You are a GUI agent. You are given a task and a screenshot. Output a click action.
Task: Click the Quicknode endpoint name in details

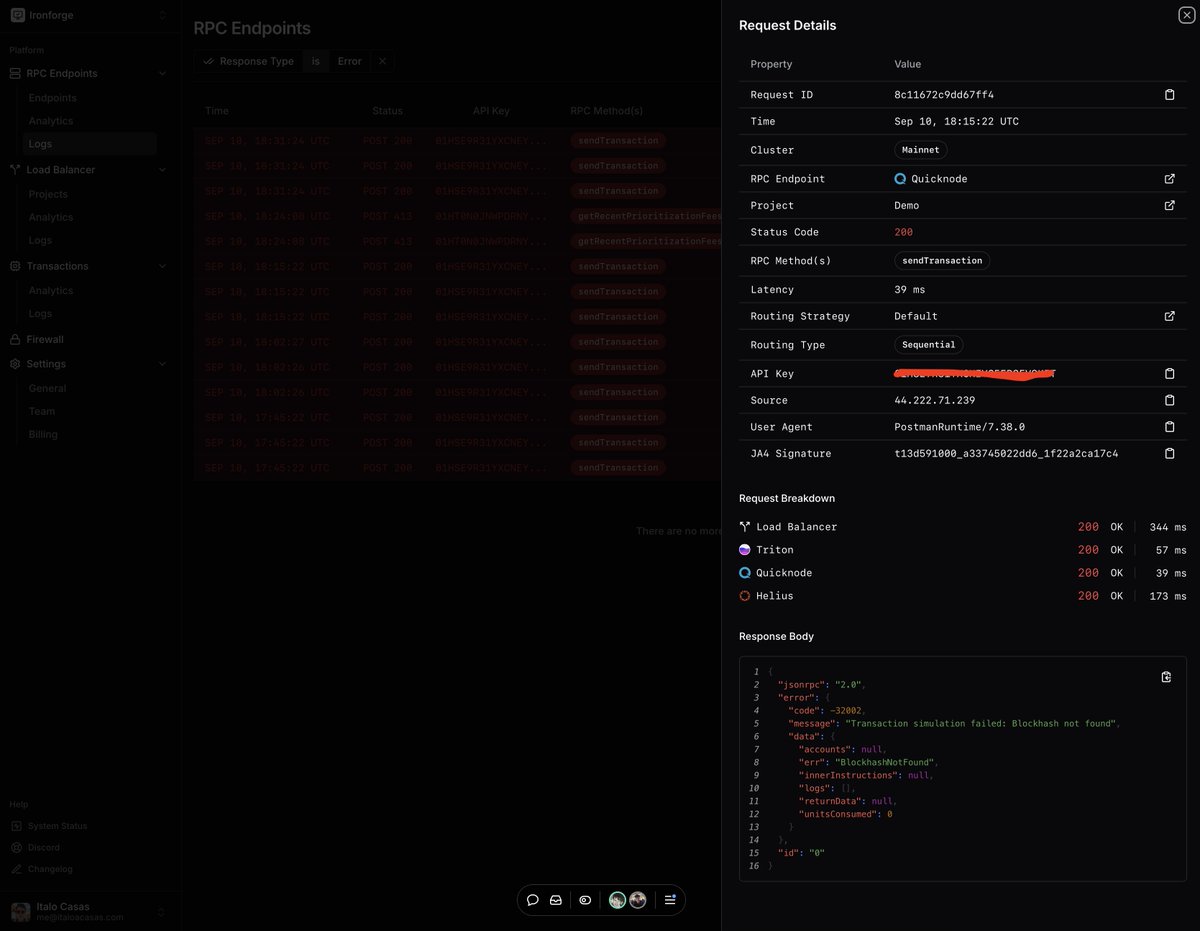939,179
